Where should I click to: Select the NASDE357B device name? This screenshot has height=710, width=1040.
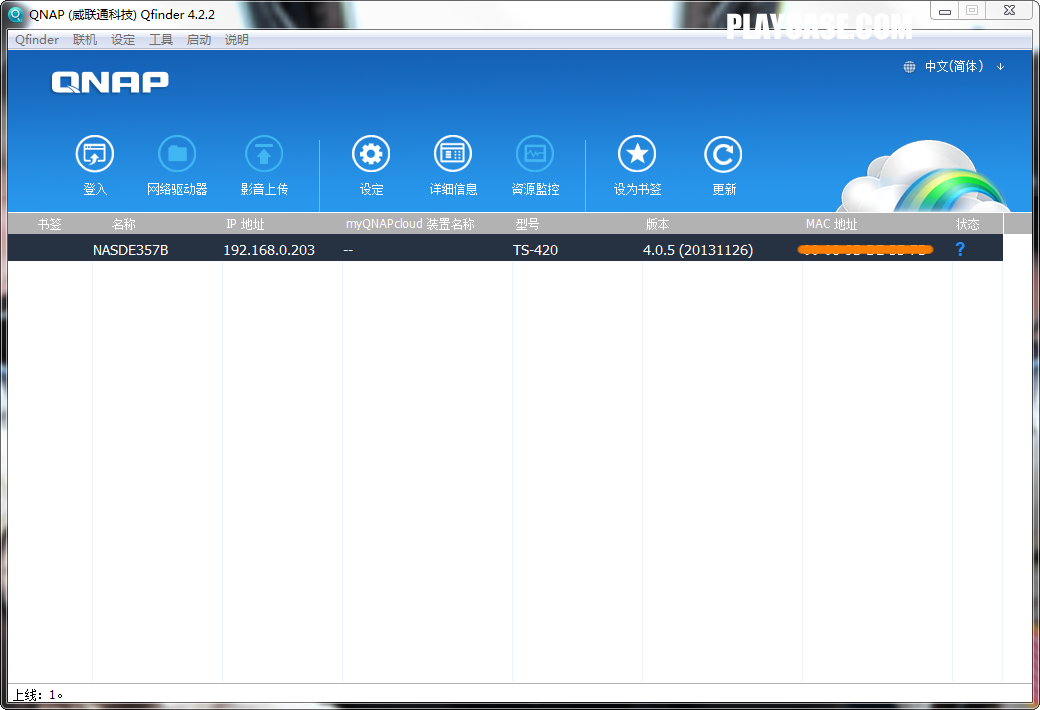pyautogui.click(x=131, y=250)
